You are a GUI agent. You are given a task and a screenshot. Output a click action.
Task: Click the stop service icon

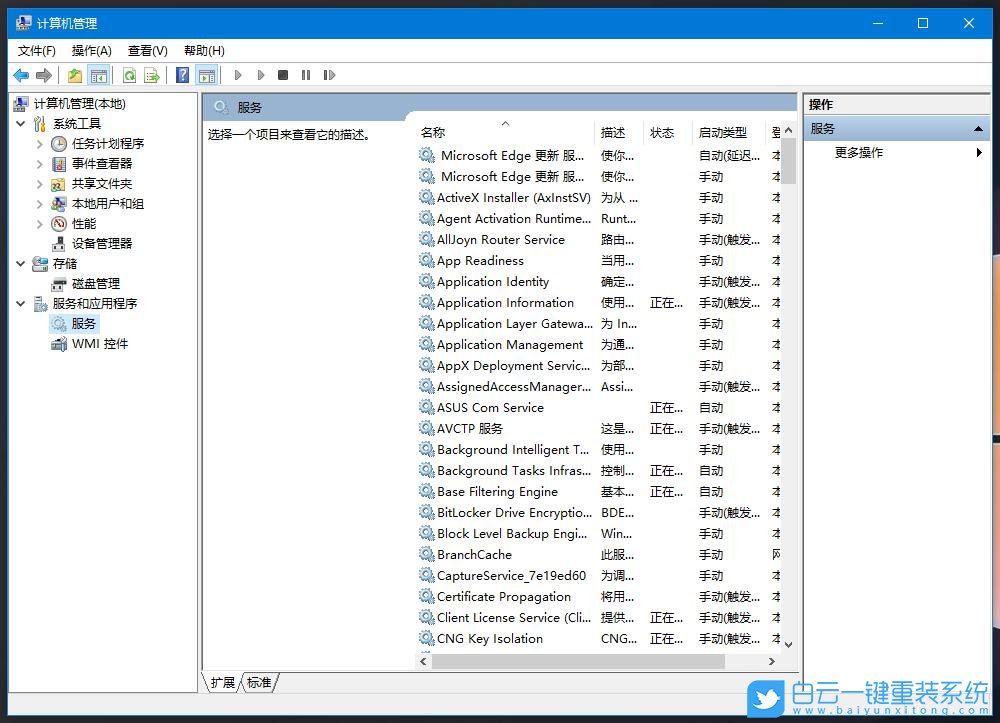(x=284, y=75)
